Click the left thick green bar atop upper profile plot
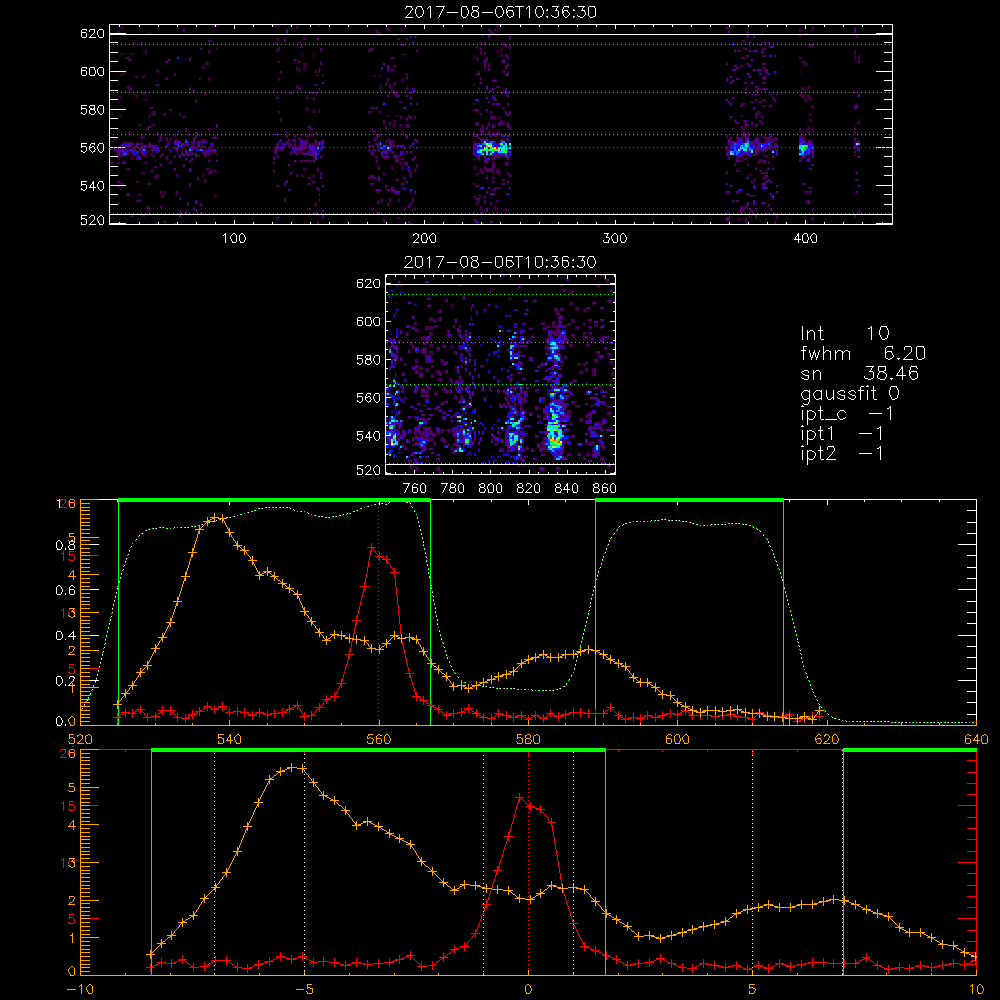The image size is (1000, 1000). (274, 500)
